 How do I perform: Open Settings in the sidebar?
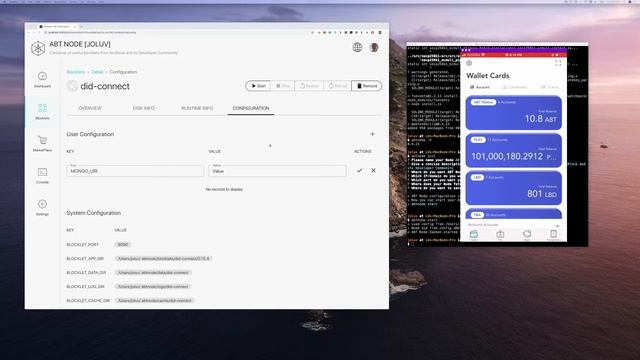(42, 207)
